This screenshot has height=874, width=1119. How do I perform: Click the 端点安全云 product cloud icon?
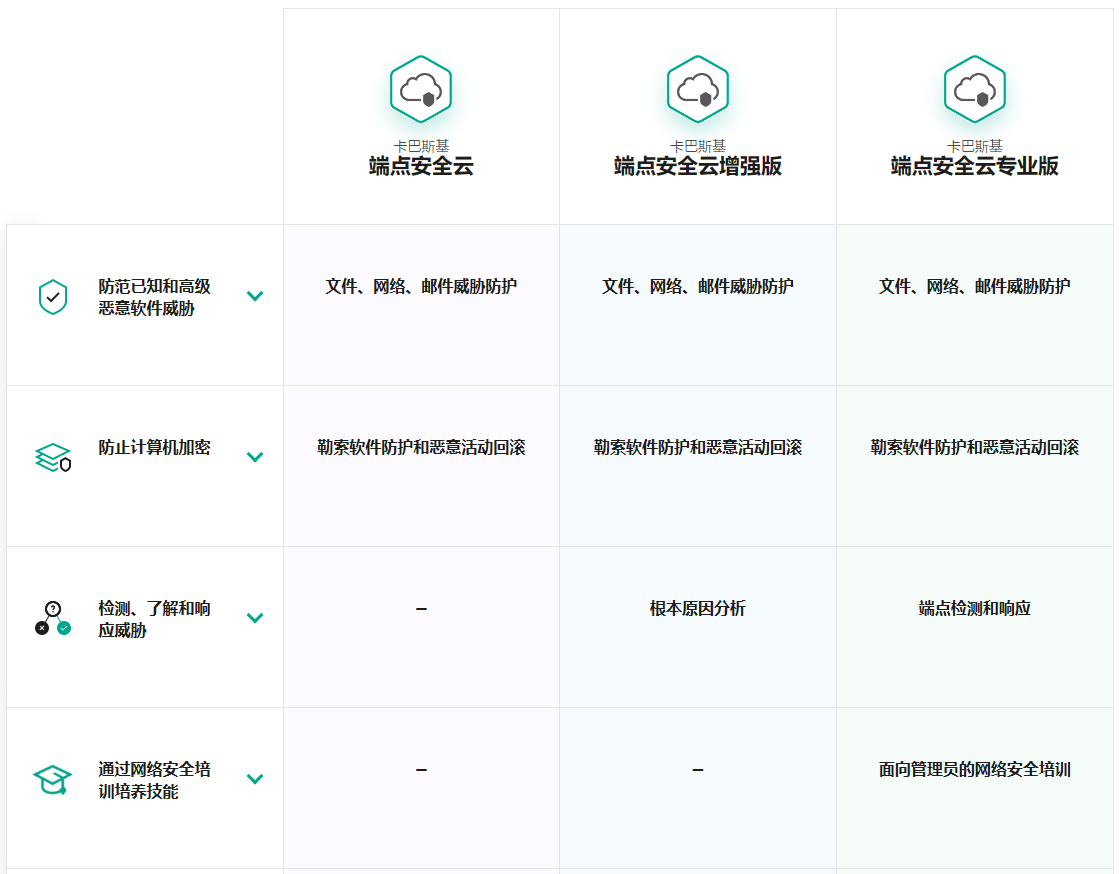[x=421, y=89]
